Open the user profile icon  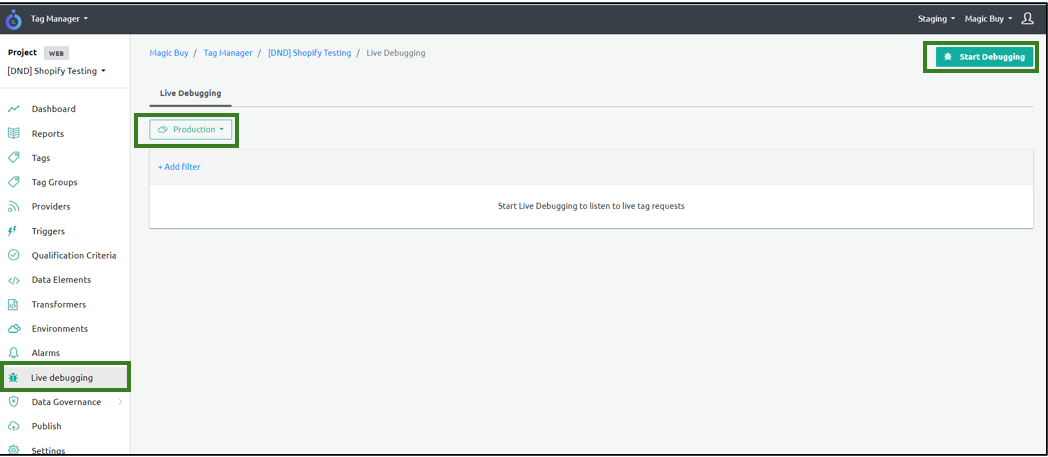(x=1028, y=19)
